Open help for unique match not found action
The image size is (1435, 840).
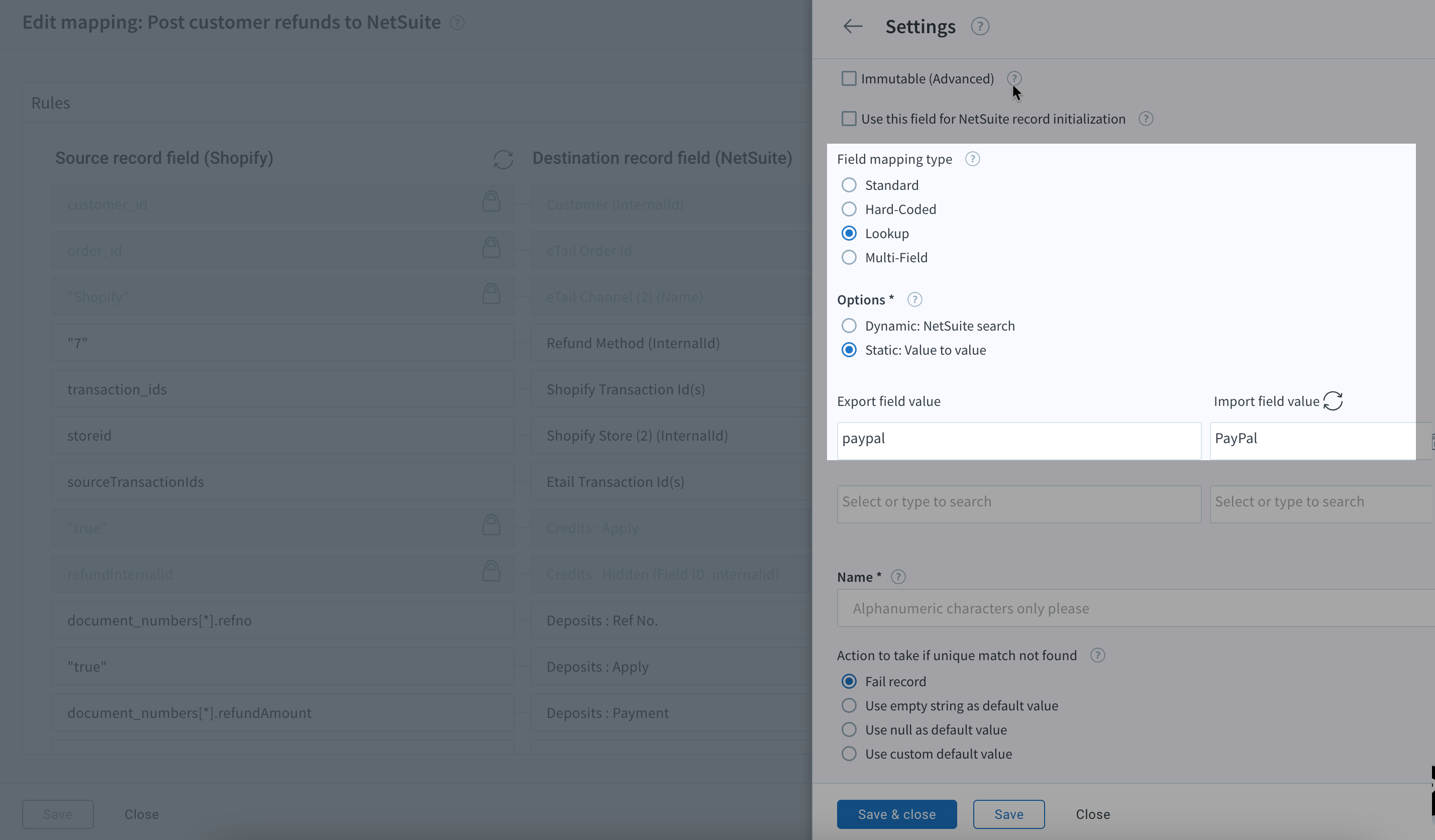(1097, 656)
